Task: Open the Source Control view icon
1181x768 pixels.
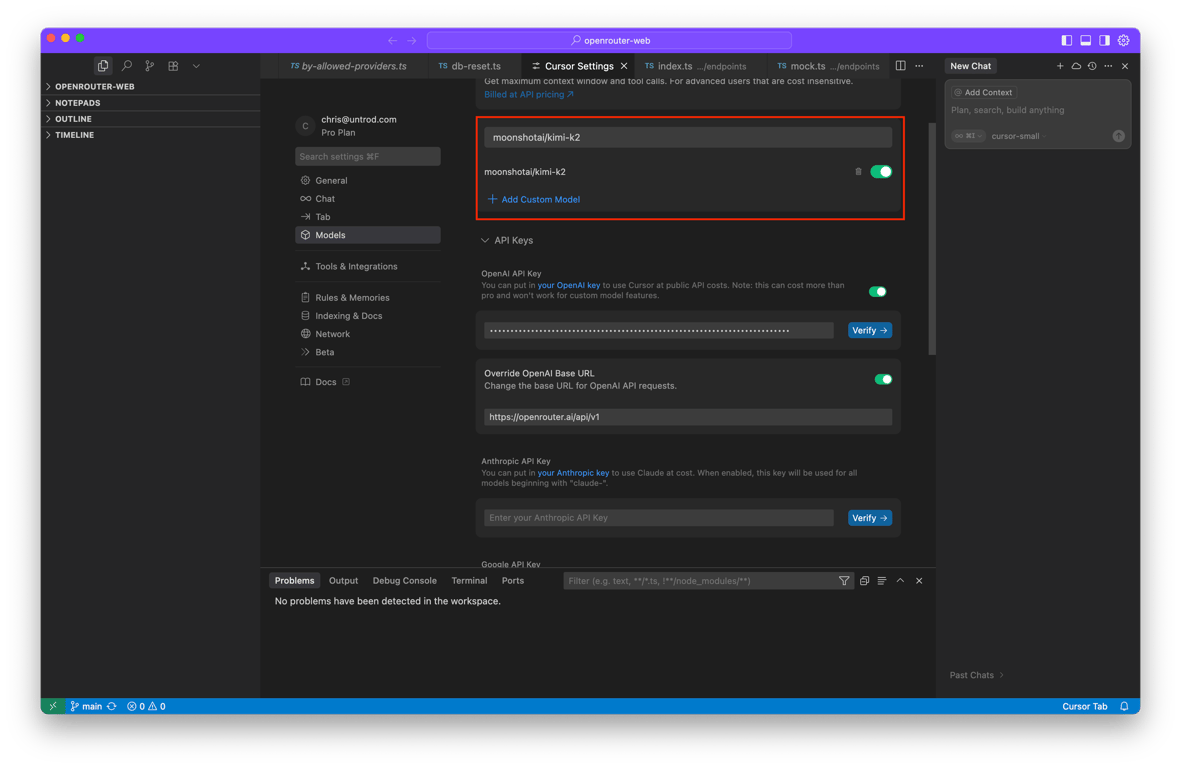Action: coord(149,66)
